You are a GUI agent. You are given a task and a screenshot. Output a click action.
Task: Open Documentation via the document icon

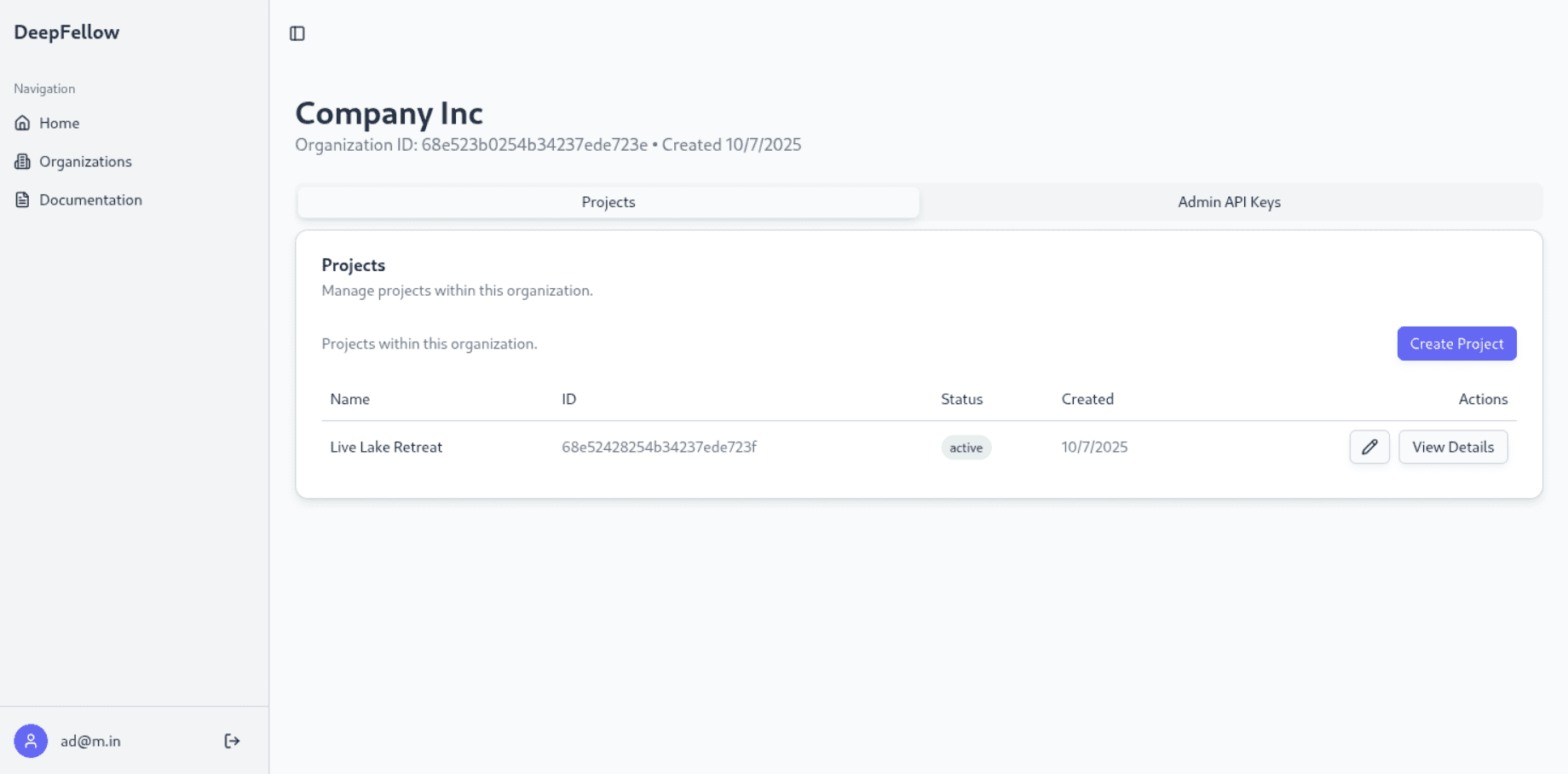22,199
